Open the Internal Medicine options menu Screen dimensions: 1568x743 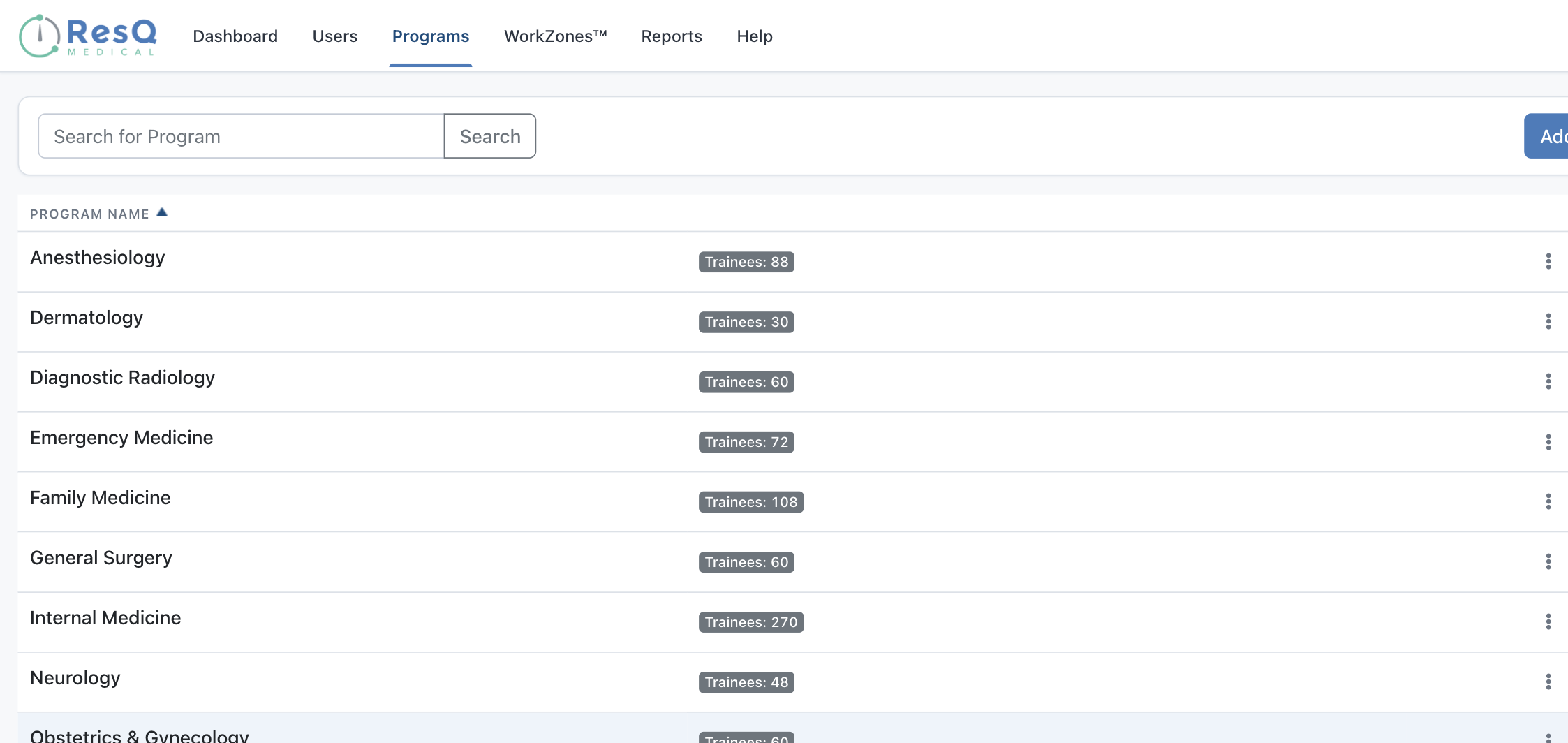(x=1548, y=621)
